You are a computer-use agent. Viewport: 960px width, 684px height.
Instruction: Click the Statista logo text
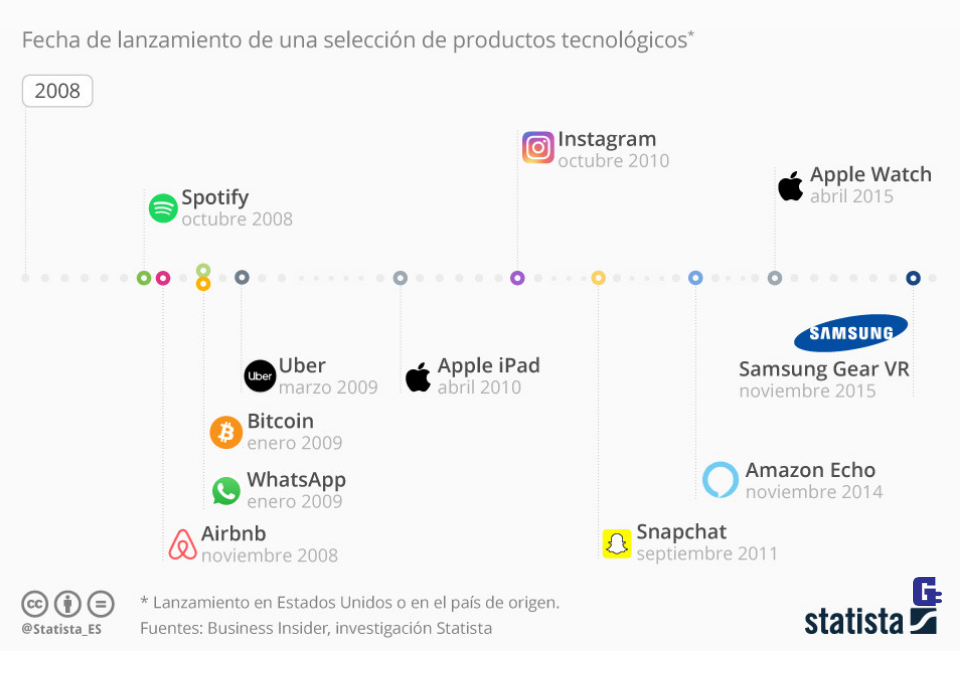(855, 620)
